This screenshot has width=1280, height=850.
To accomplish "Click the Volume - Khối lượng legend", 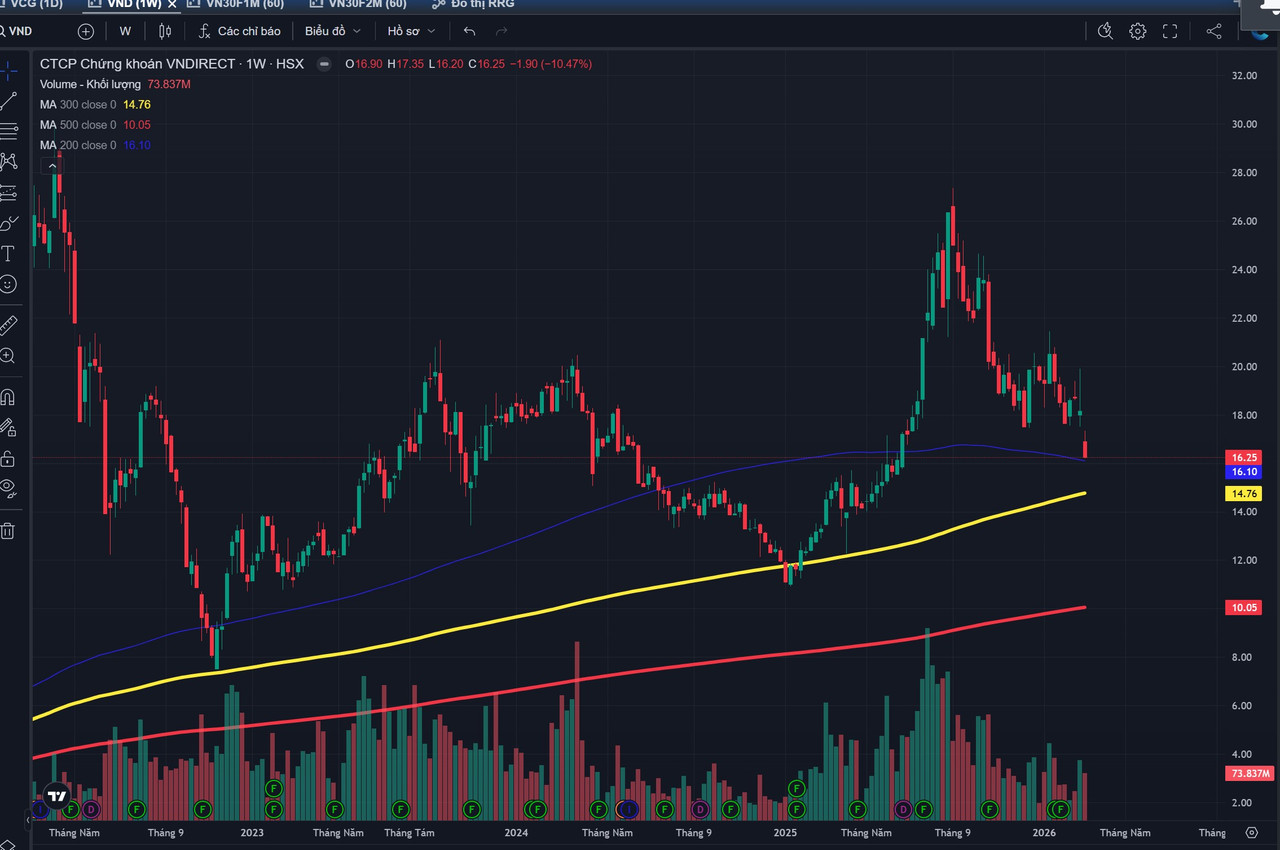I will [91, 84].
